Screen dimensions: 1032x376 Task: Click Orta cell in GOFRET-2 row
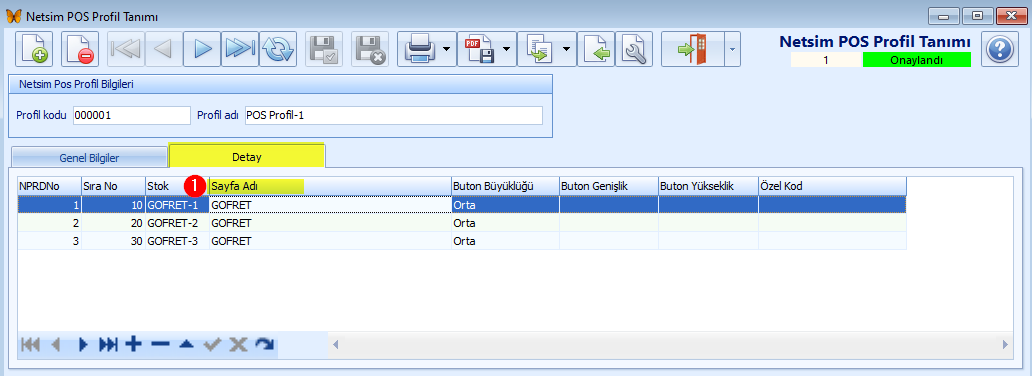coord(505,223)
